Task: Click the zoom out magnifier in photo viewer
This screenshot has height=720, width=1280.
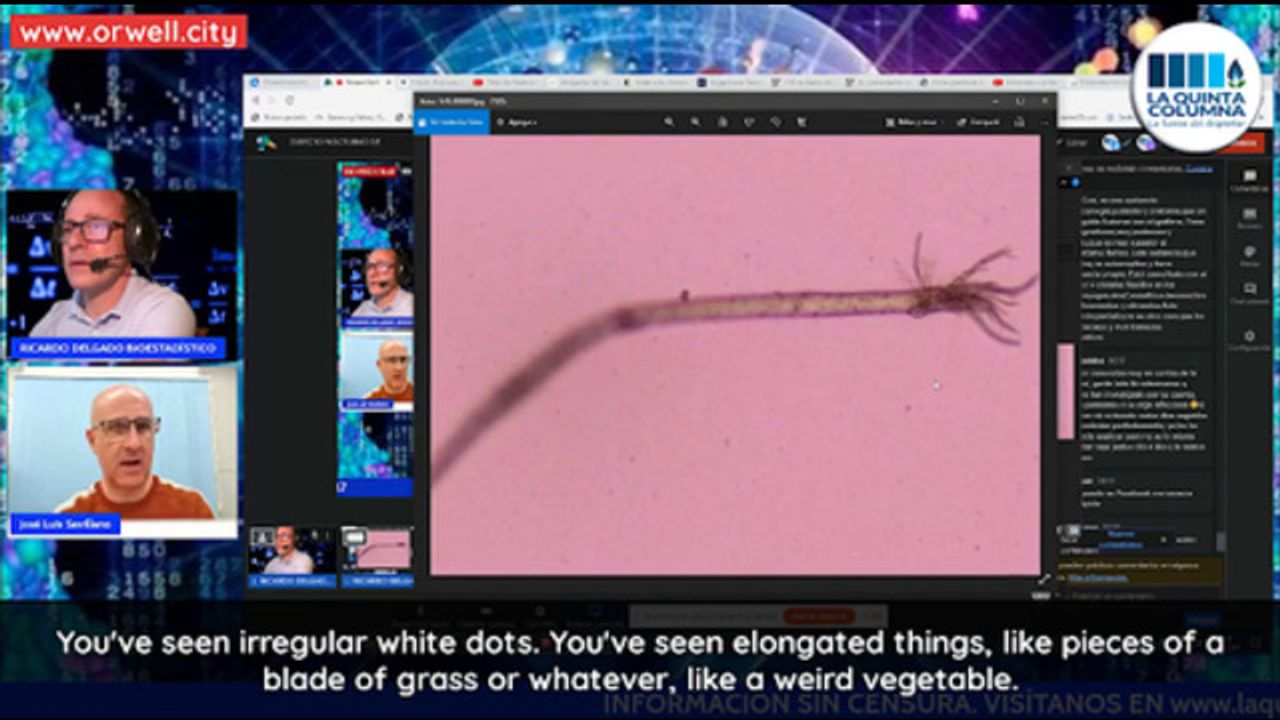Action: click(x=695, y=122)
